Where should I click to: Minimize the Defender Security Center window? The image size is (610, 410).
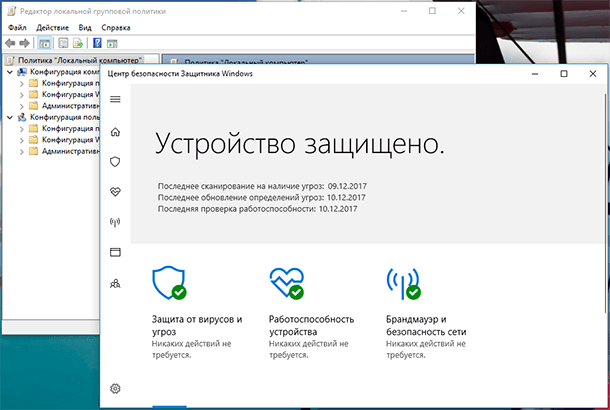[x=535, y=74]
